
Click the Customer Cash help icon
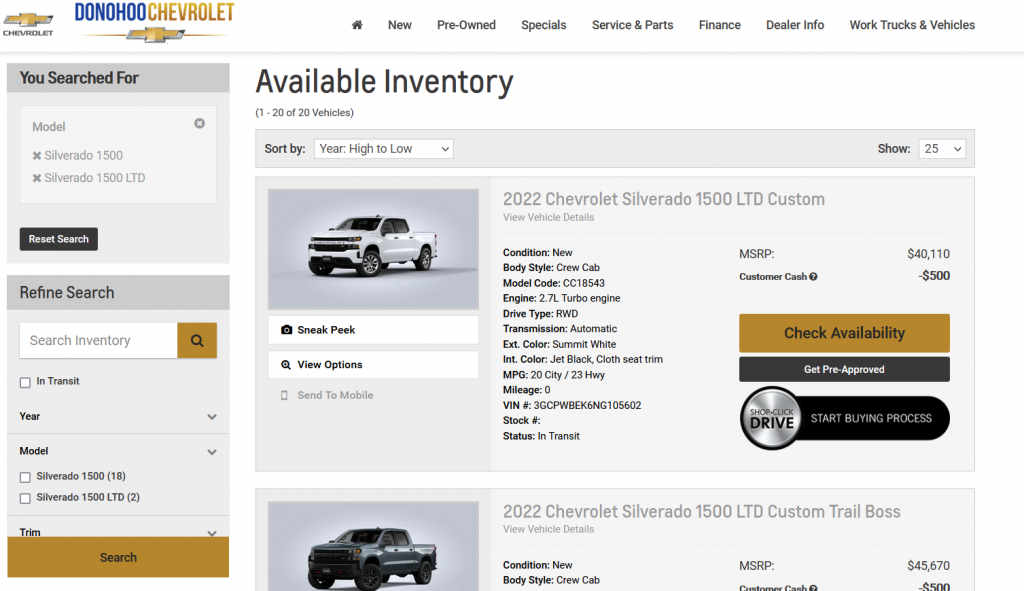(813, 277)
